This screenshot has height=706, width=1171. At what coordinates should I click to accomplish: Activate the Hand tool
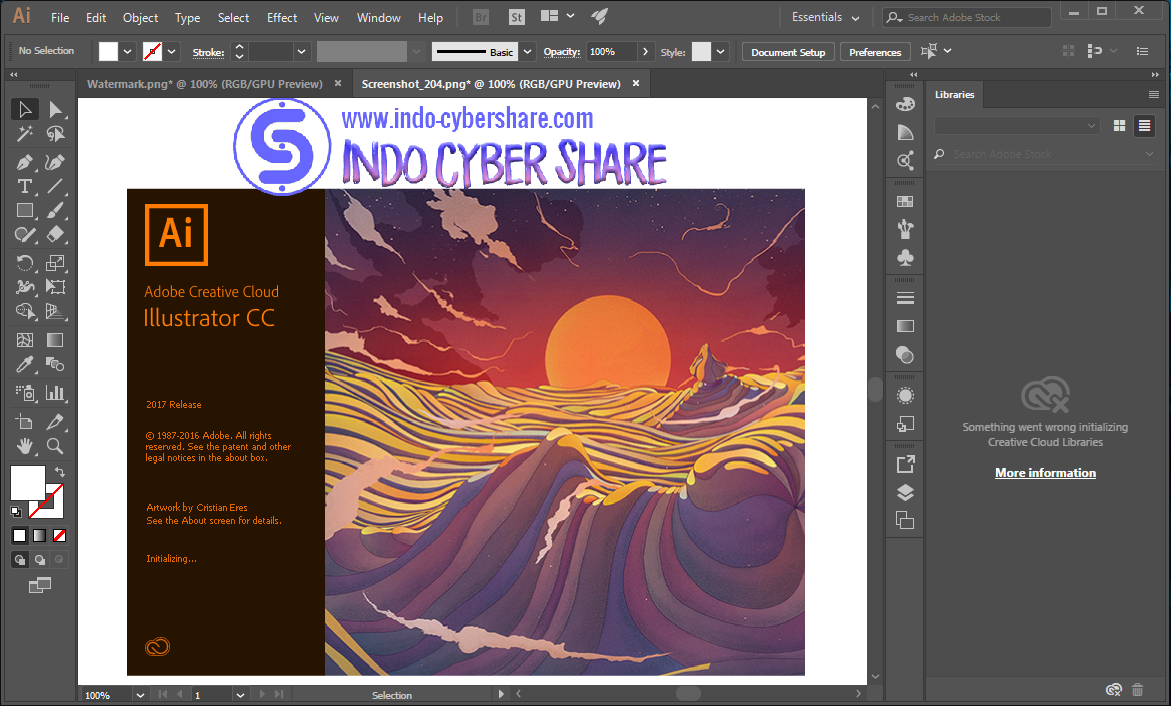[25, 446]
